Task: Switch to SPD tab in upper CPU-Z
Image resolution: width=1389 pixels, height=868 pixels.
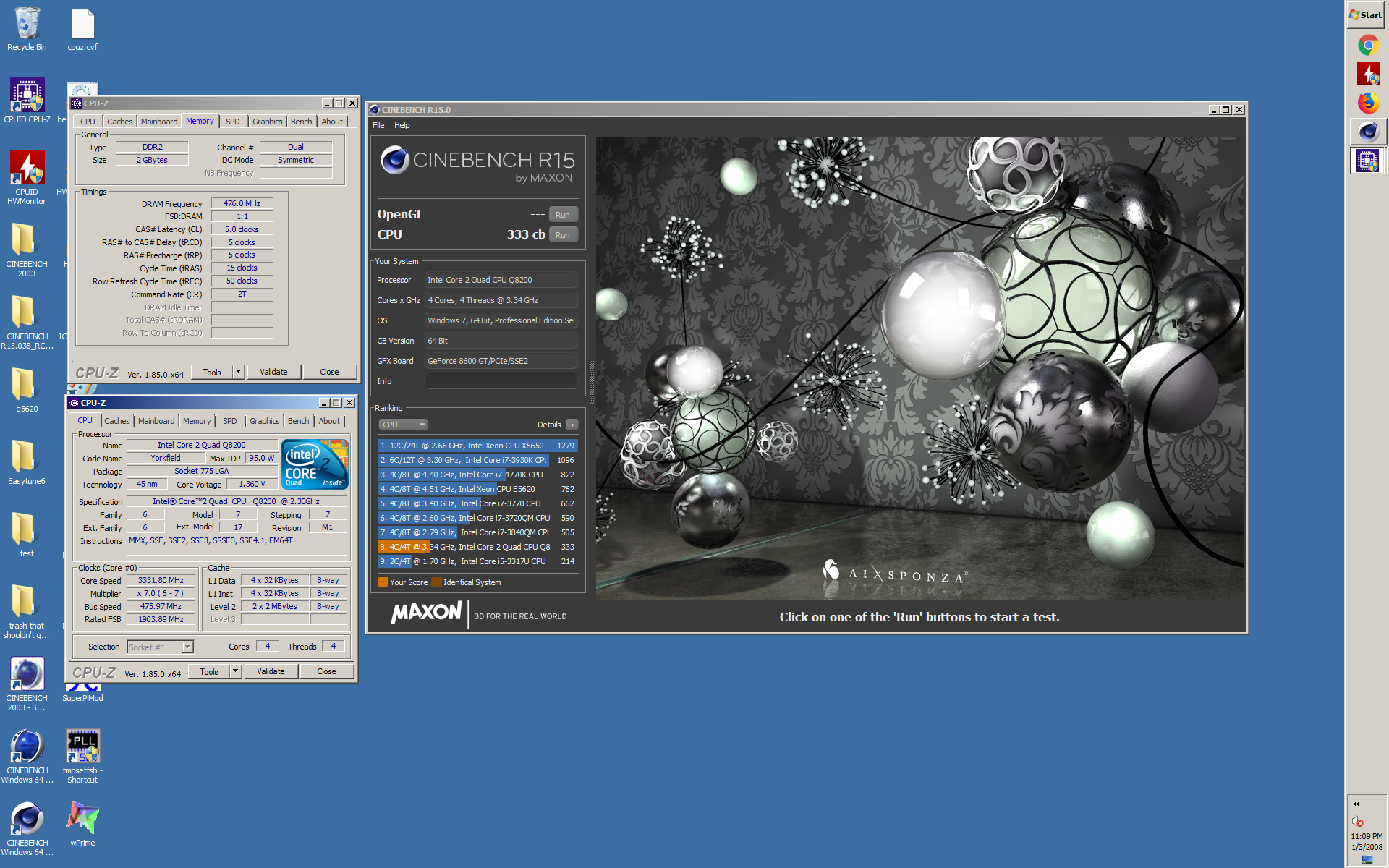Action: pyautogui.click(x=232, y=122)
